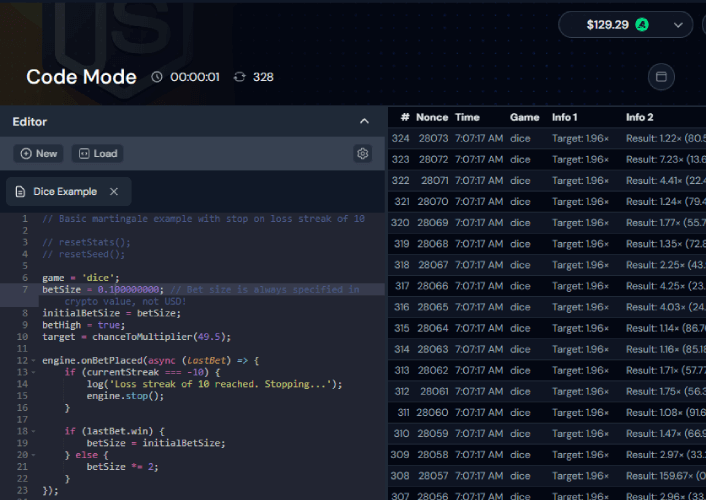
Task: Fold code at line 13 arrow
Action: 33,373
